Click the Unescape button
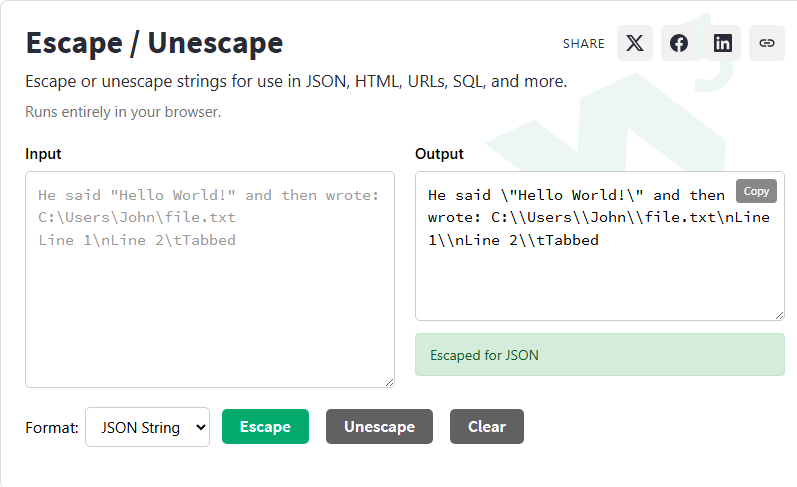 pyautogui.click(x=379, y=427)
